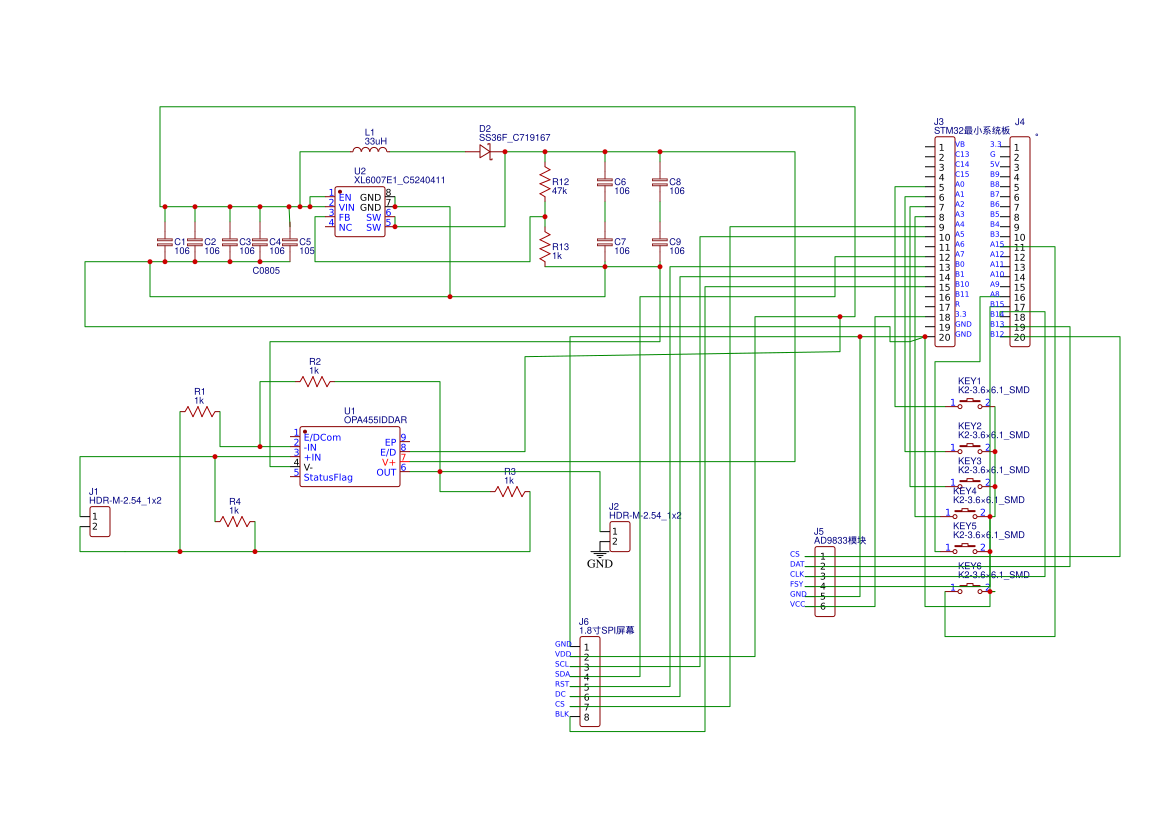Select the J1 two-pin header connector
Viewport: 1169px width, 827px height.
pyautogui.click(x=99, y=521)
